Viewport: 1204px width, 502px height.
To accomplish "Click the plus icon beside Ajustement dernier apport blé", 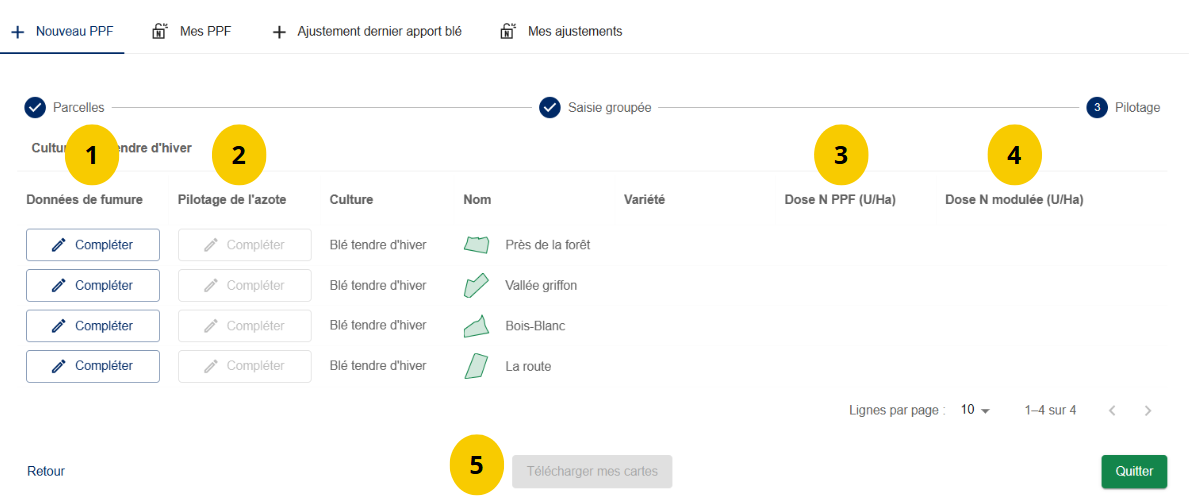I will click(x=279, y=32).
